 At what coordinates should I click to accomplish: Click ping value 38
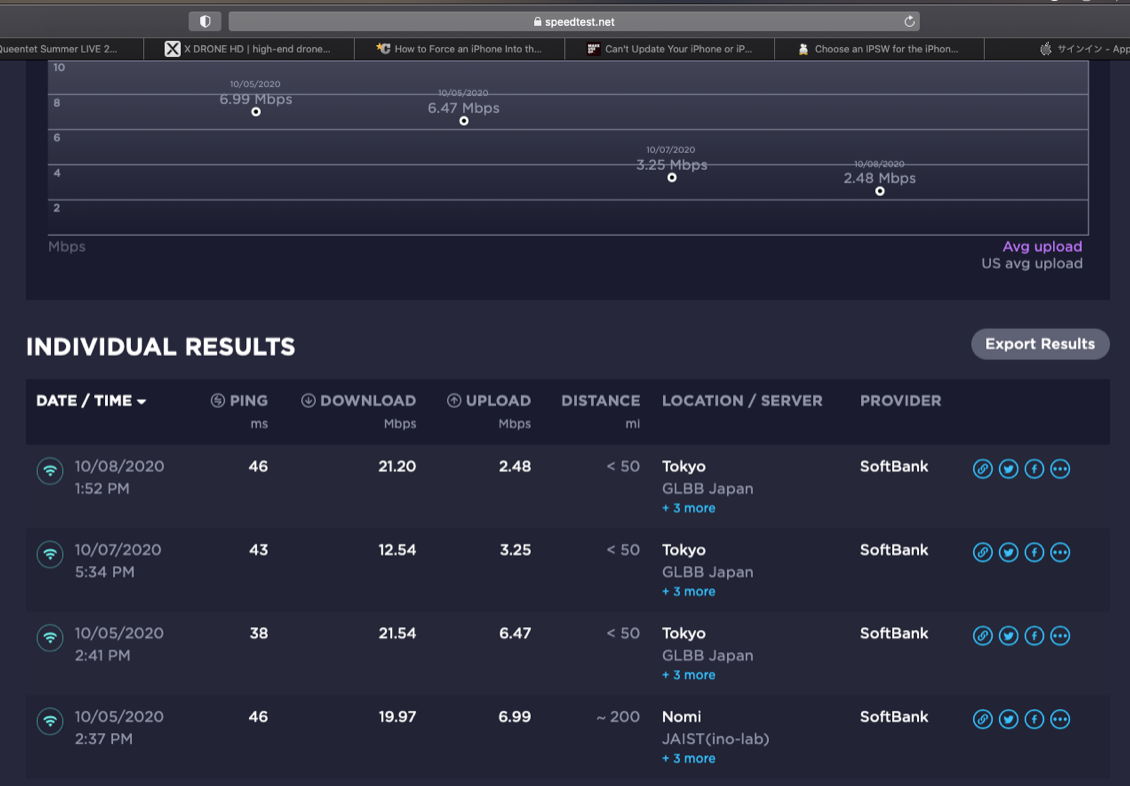[x=259, y=634]
